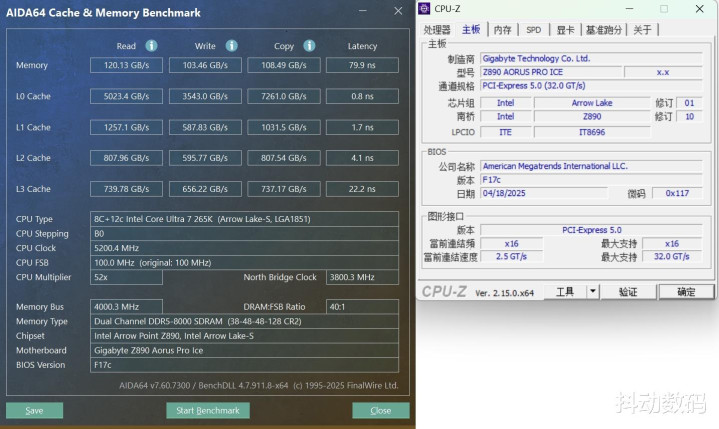Select the 主板 tab in CPU-Z
Screen dimensions: 719x429
tap(471, 30)
